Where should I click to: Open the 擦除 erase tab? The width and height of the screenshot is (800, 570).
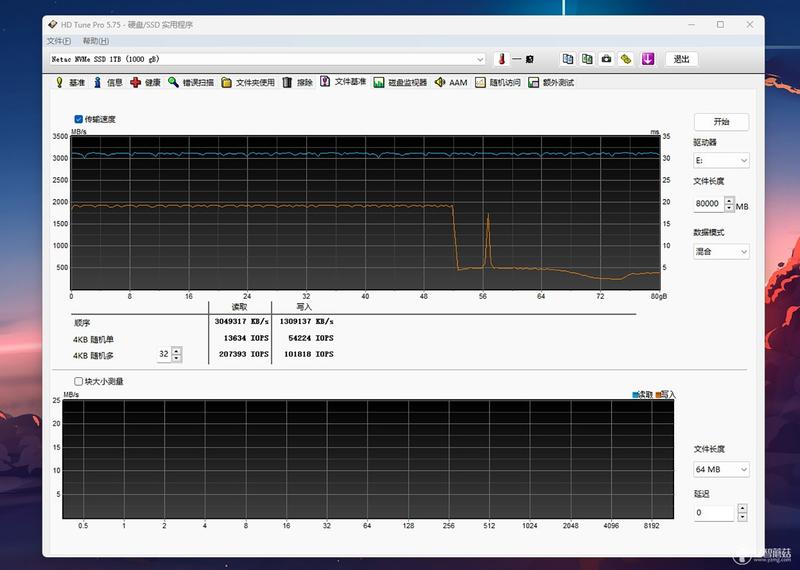(x=298, y=82)
